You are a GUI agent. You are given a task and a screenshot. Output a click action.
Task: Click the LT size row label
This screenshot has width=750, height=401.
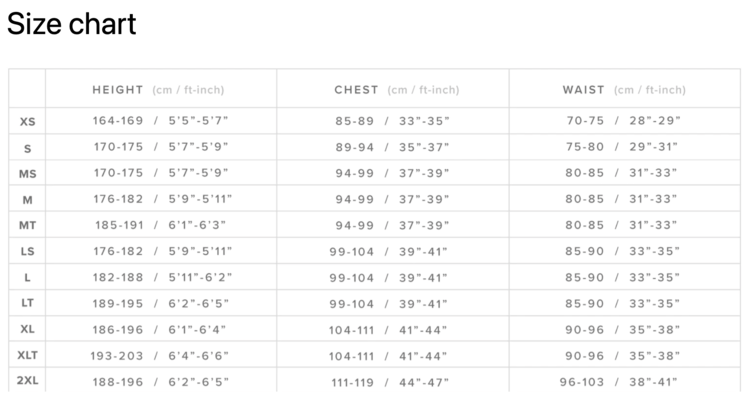(27, 303)
